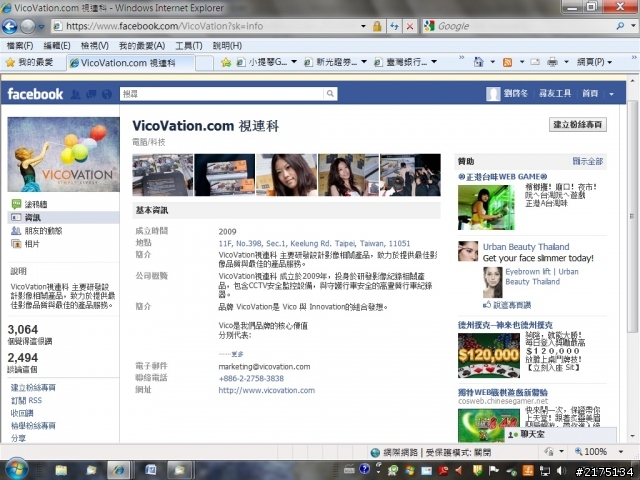Click the +886-2-2758-3838 phone link
640x480 pixels.
pyautogui.click(x=251, y=378)
